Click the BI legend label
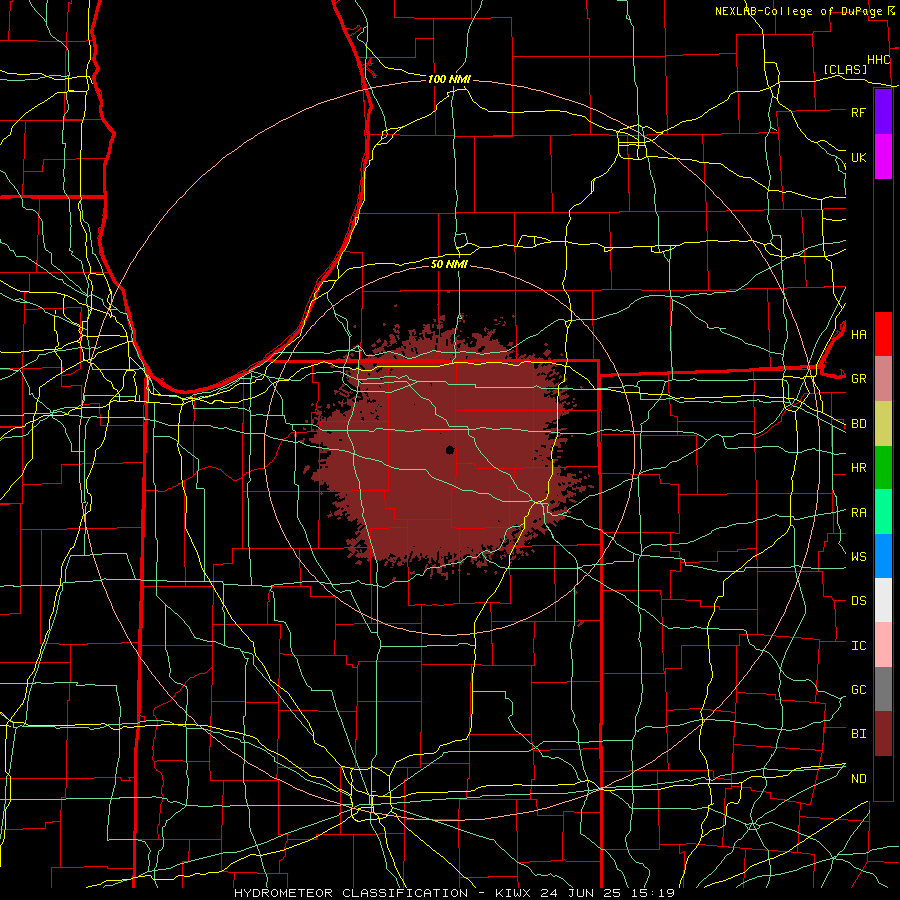The image size is (900, 900). click(858, 734)
